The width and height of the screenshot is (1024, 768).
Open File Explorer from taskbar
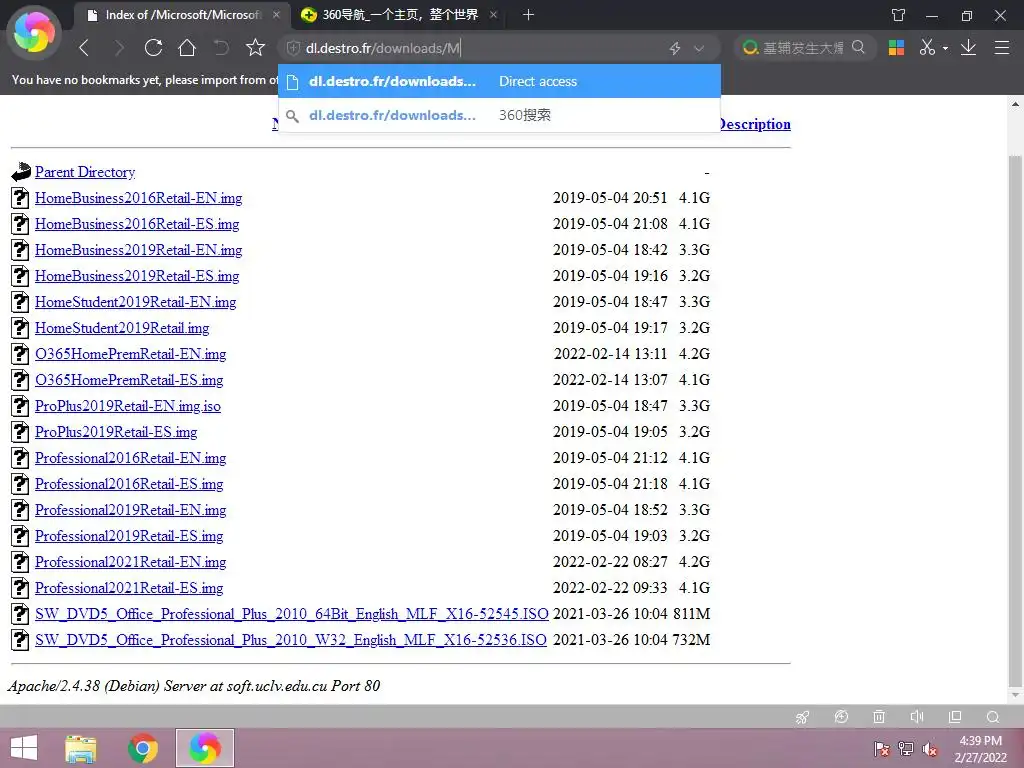point(80,748)
